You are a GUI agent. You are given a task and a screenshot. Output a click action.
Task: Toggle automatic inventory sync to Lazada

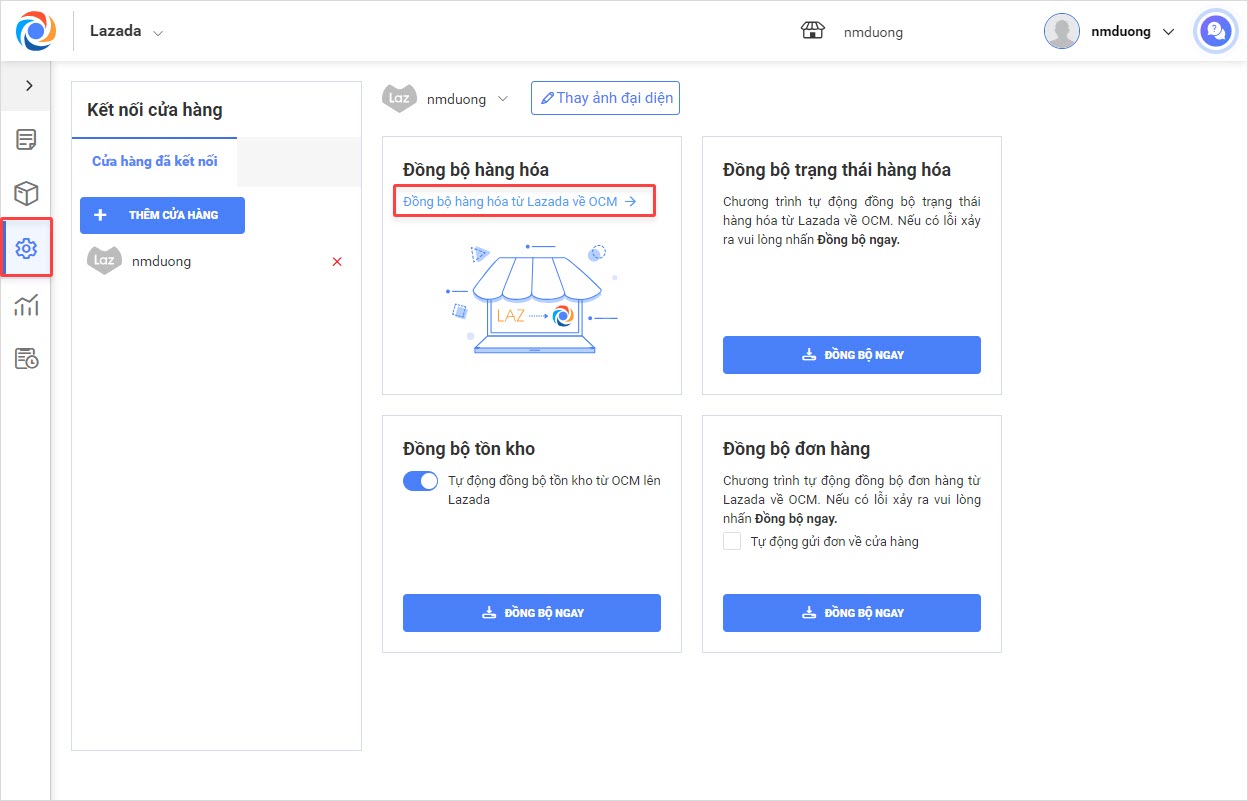coord(420,481)
